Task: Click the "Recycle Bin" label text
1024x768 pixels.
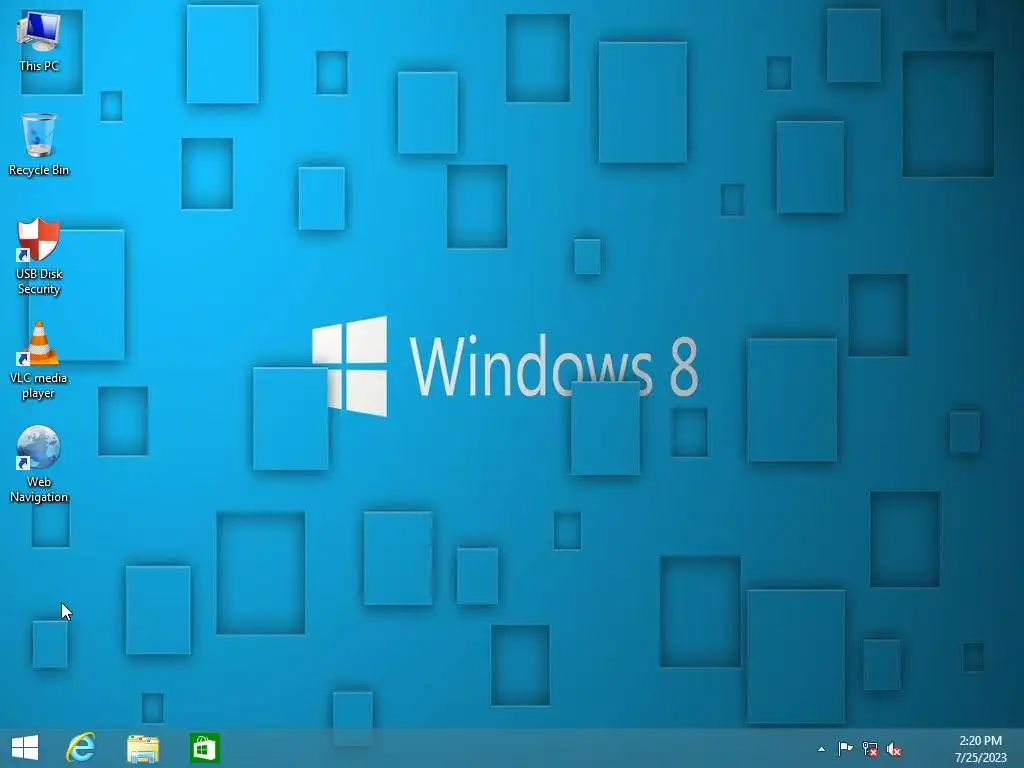Action: coord(39,170)
